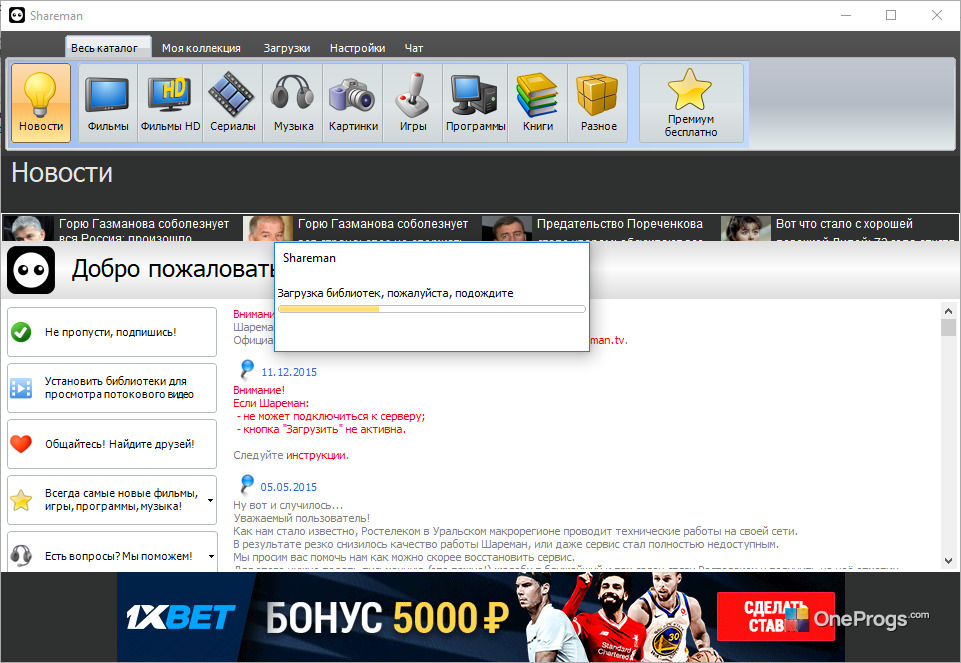Minimize the Shareman window
The image size is (961, 663).
point(846,15)
